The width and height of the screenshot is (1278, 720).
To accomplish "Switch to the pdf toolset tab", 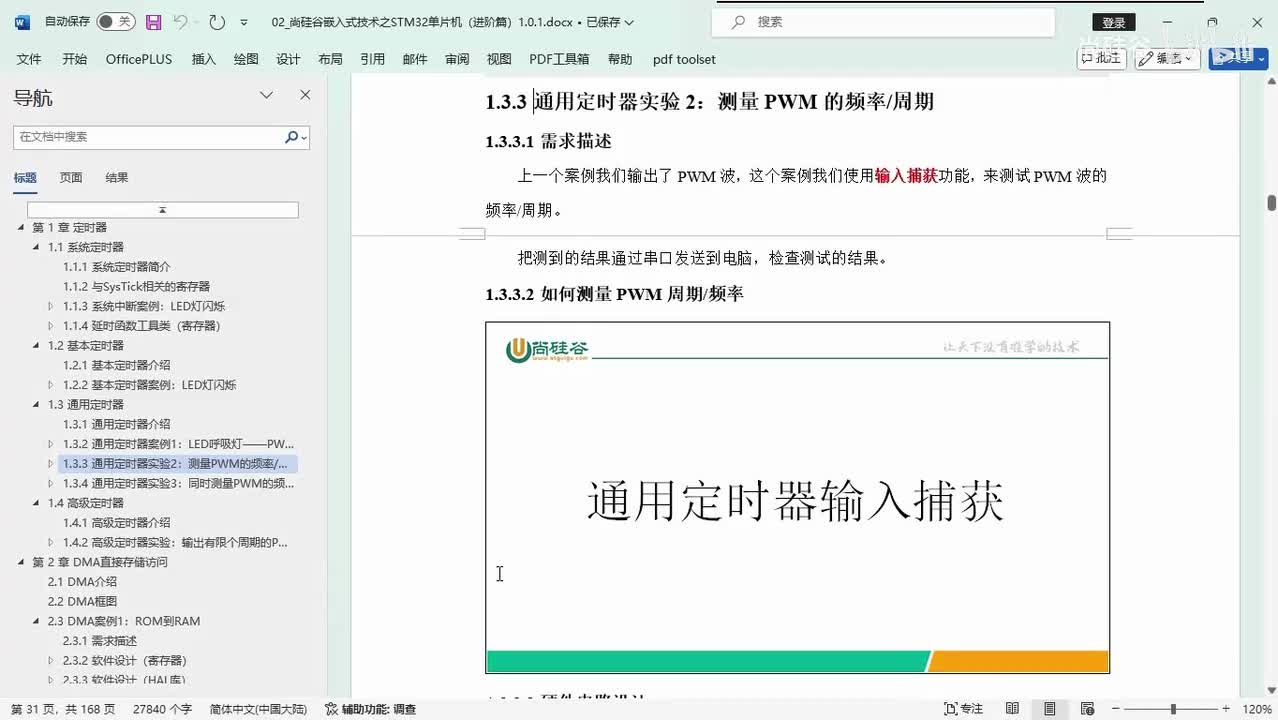I will (684, 59).
